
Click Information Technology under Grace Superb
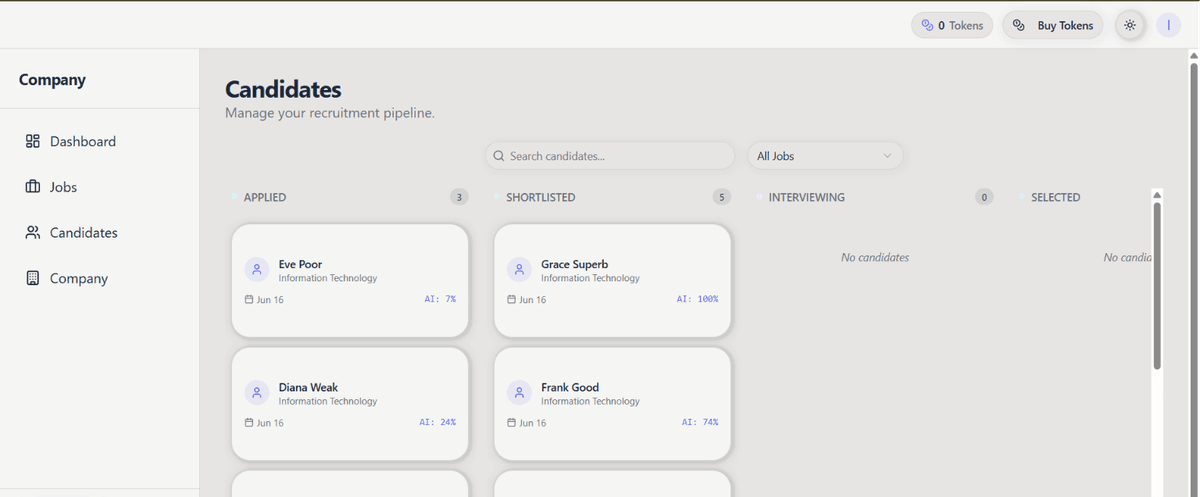click(x=590, y=278)
